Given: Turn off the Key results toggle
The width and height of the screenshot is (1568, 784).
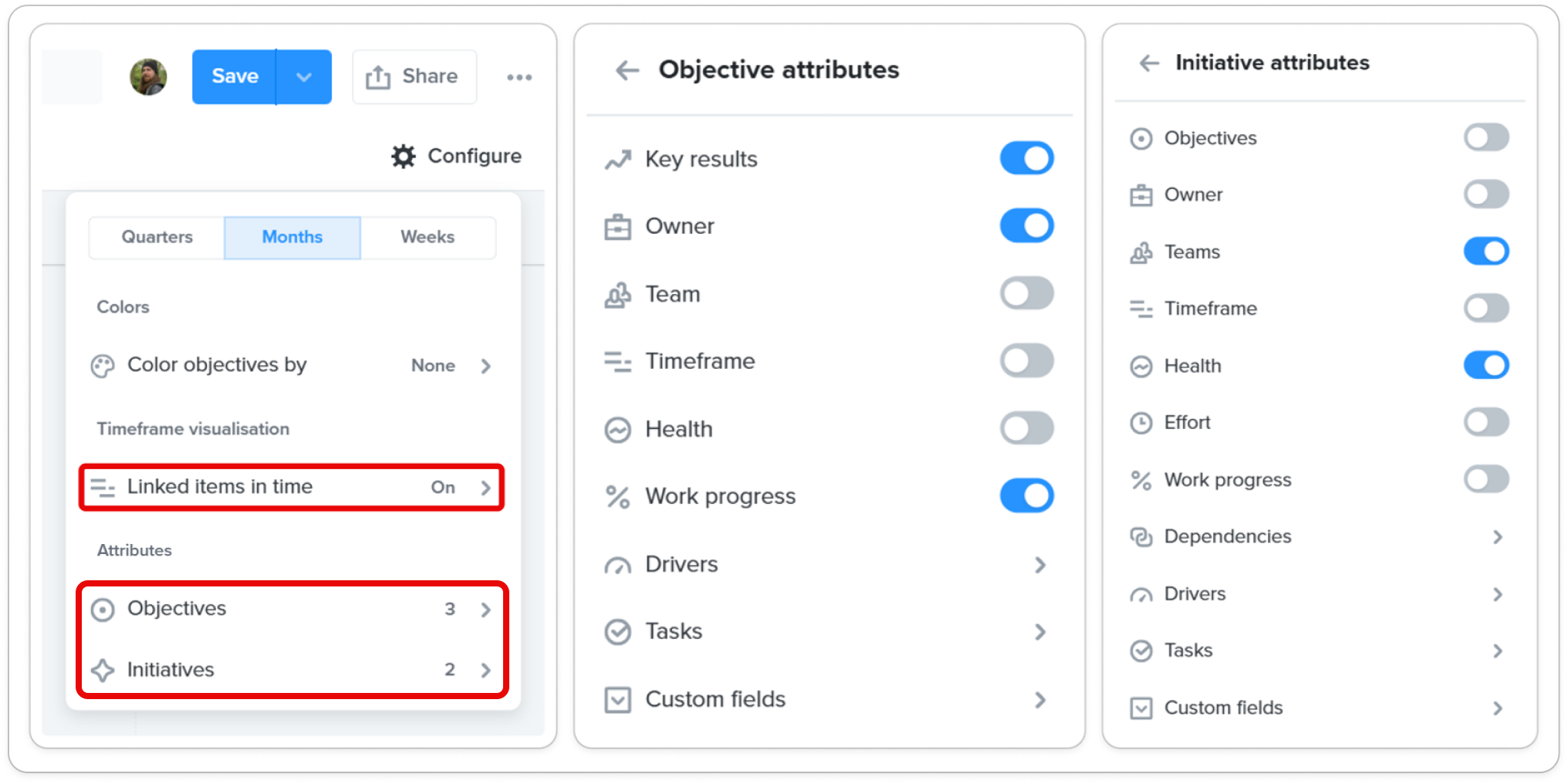Looking at the screenshot, I should pos(1026,158).
